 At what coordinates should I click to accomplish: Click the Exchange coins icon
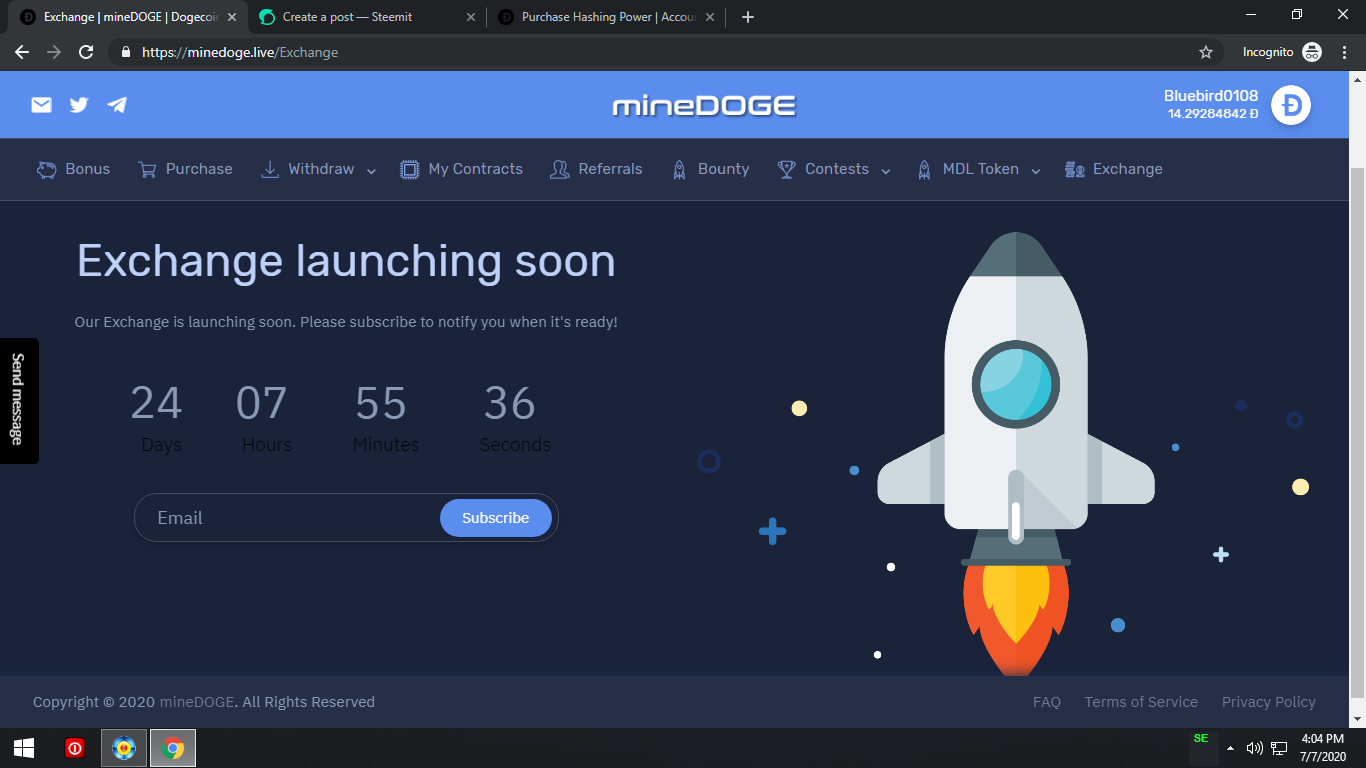(1075, 169)
